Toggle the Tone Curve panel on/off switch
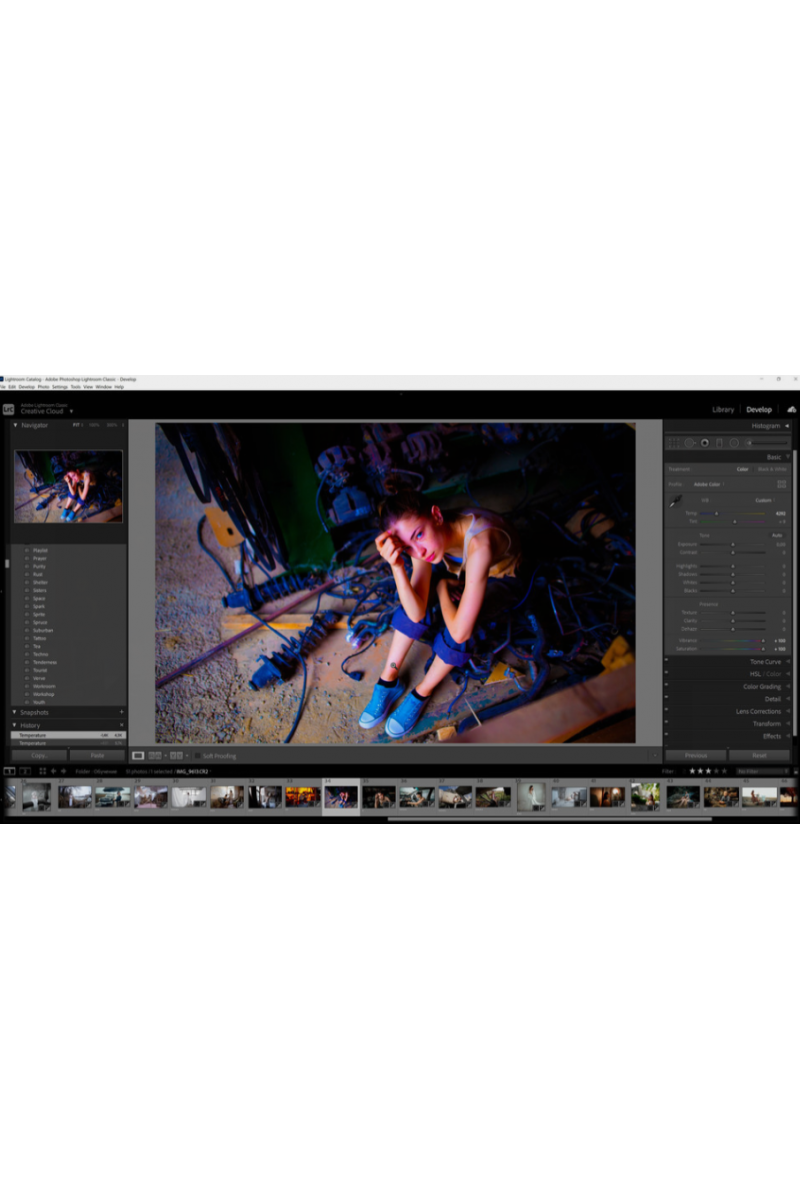 [x=667, y=662]
